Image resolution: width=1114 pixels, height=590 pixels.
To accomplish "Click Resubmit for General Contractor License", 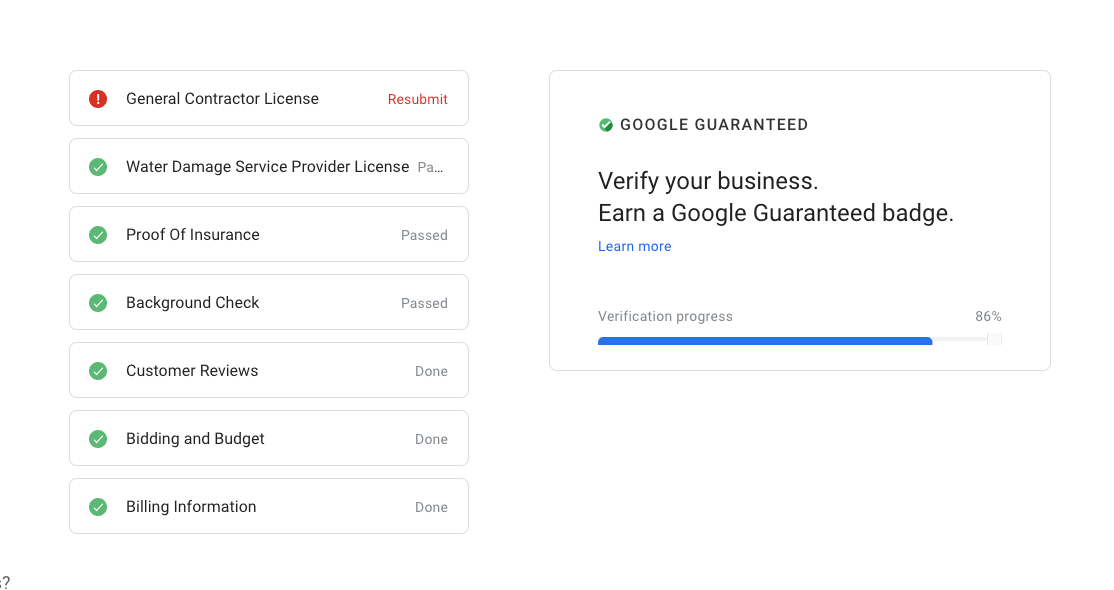I will 418,100.
